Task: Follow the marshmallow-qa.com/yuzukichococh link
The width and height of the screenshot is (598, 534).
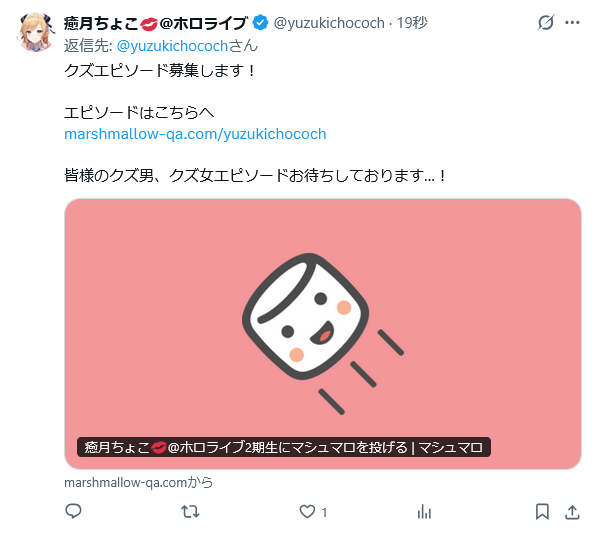Action: pyautogui.click(x=195, y=134)
